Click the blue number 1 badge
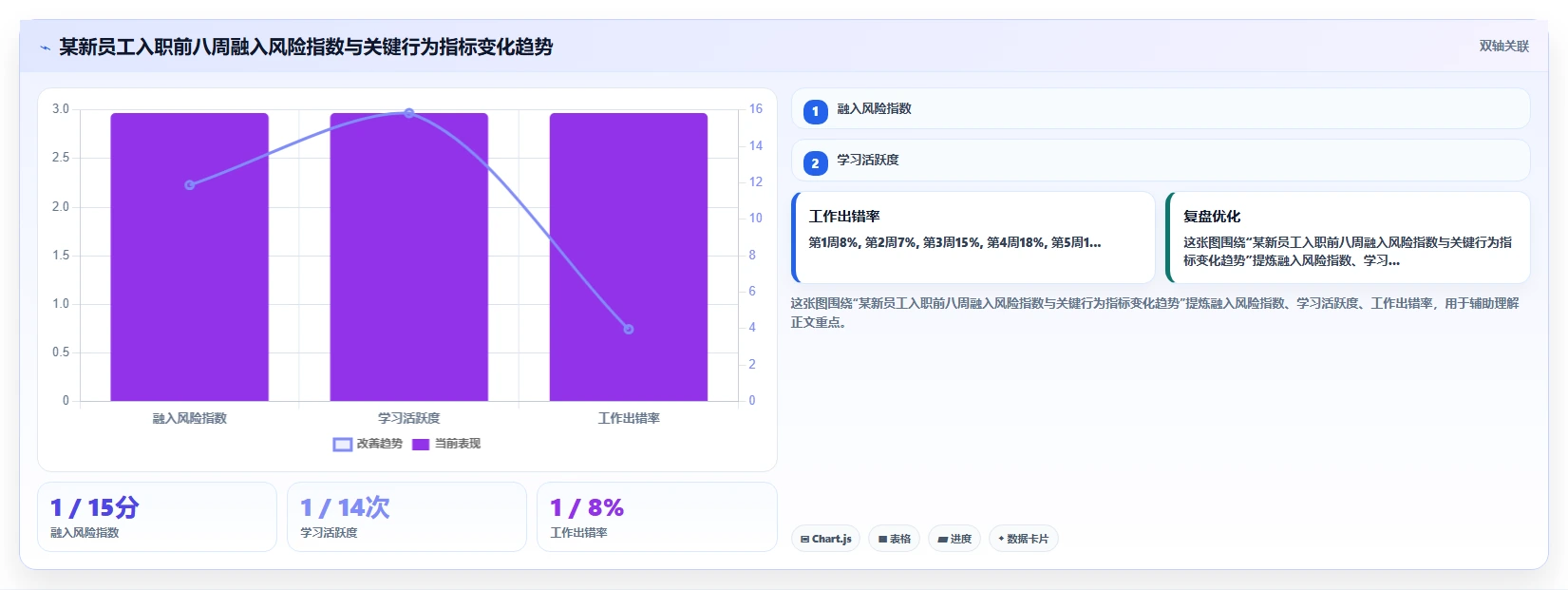Viewport: 1568px width, 590px height. click(815, 111)
